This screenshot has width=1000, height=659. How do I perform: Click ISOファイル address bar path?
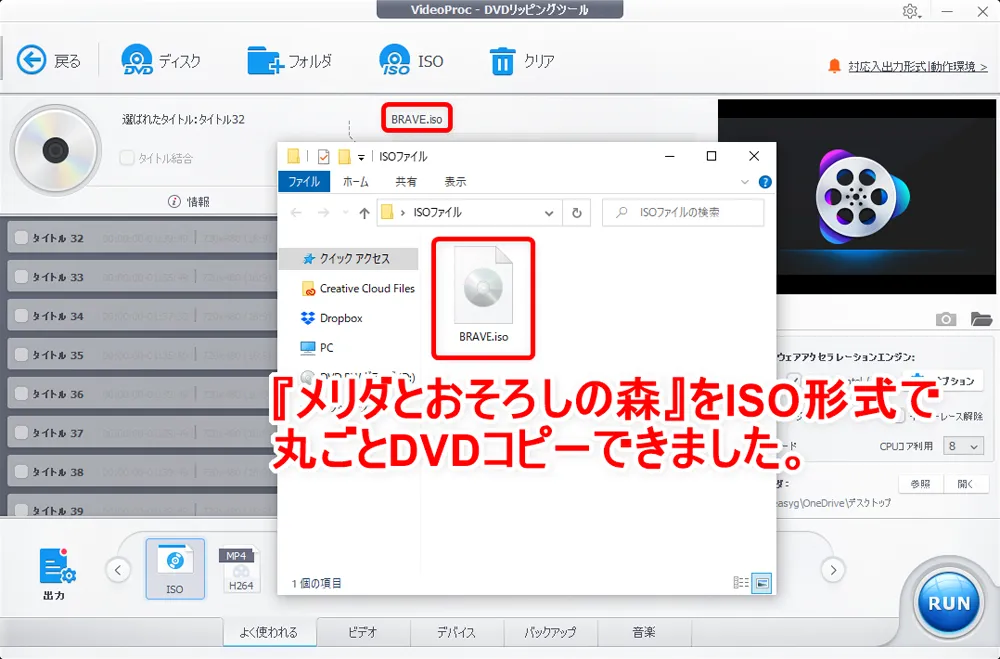[438, 212]
